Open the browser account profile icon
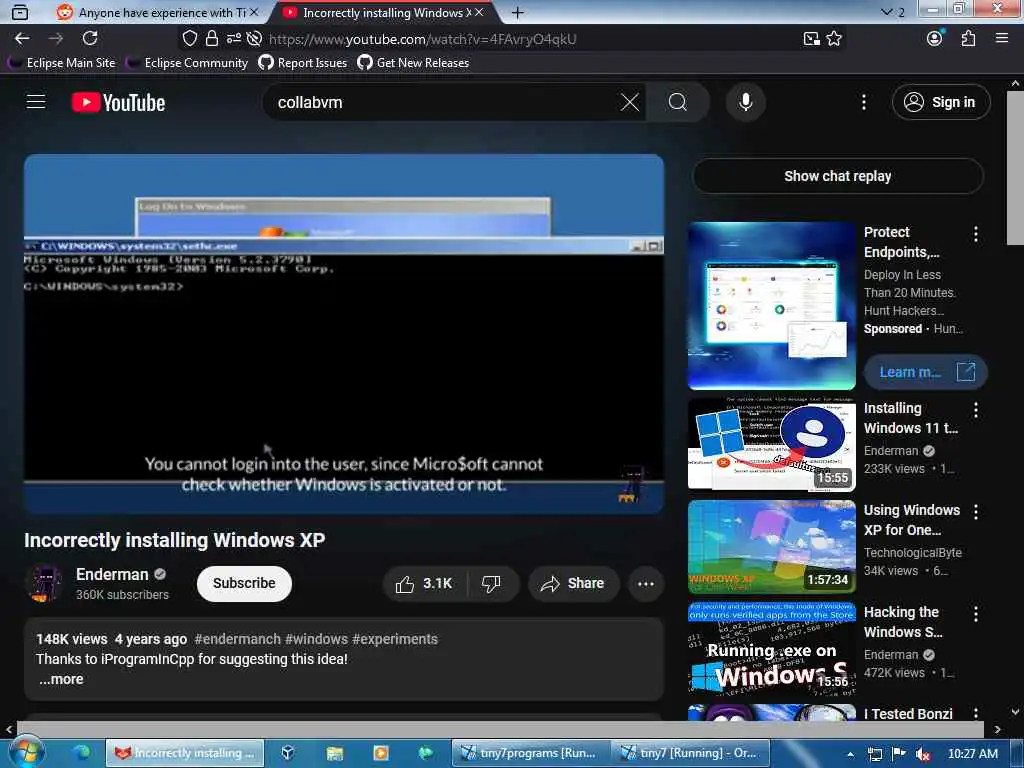 pos(935,39)
